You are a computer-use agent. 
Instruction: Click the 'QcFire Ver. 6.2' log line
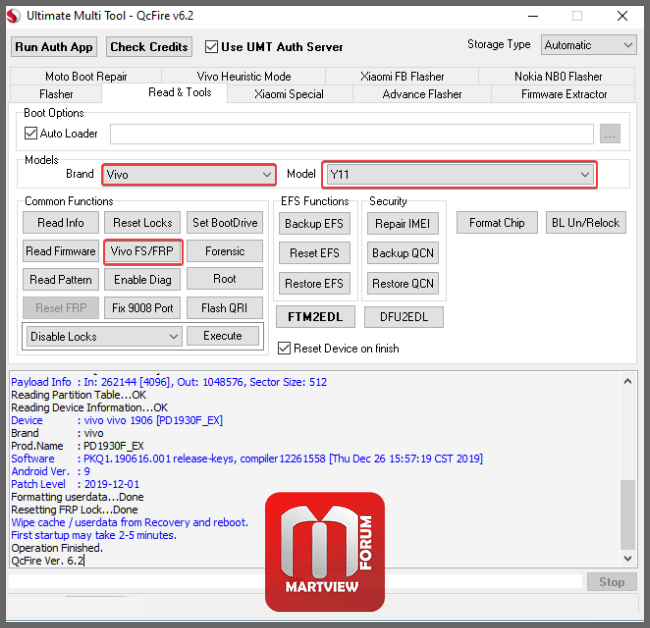48,561
